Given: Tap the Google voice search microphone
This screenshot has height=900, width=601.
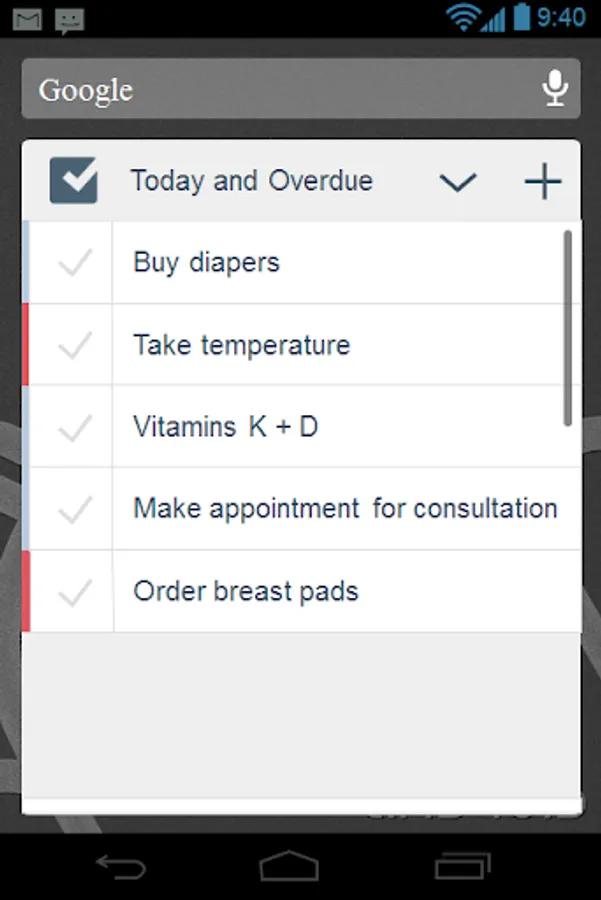Looking at the screenshot, I should [555, 89].
